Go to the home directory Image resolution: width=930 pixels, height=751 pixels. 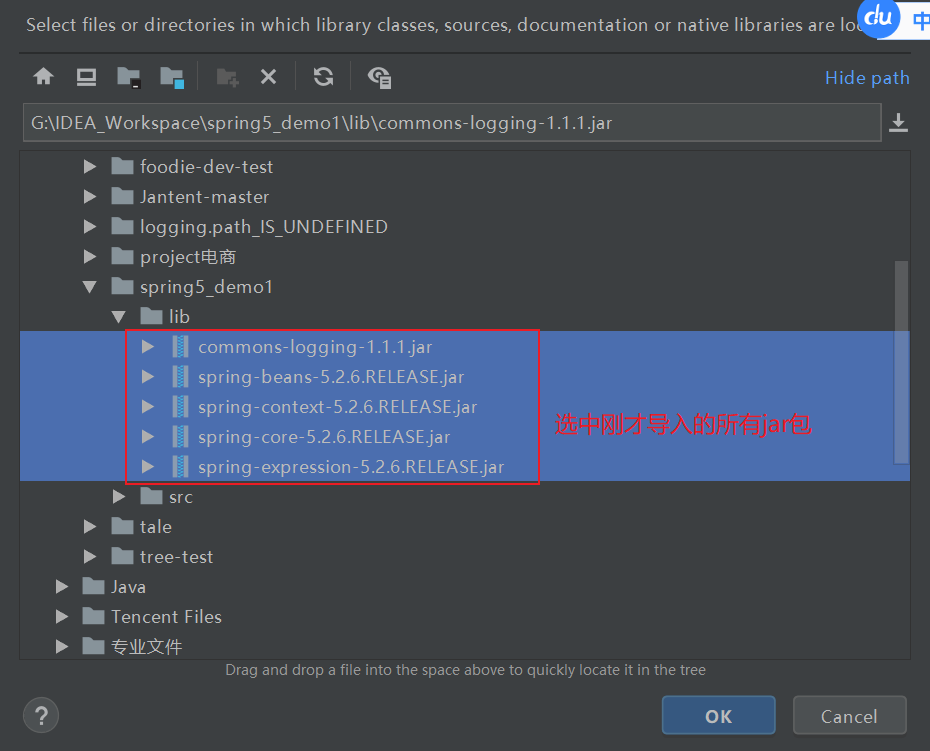tap(43, 77)
